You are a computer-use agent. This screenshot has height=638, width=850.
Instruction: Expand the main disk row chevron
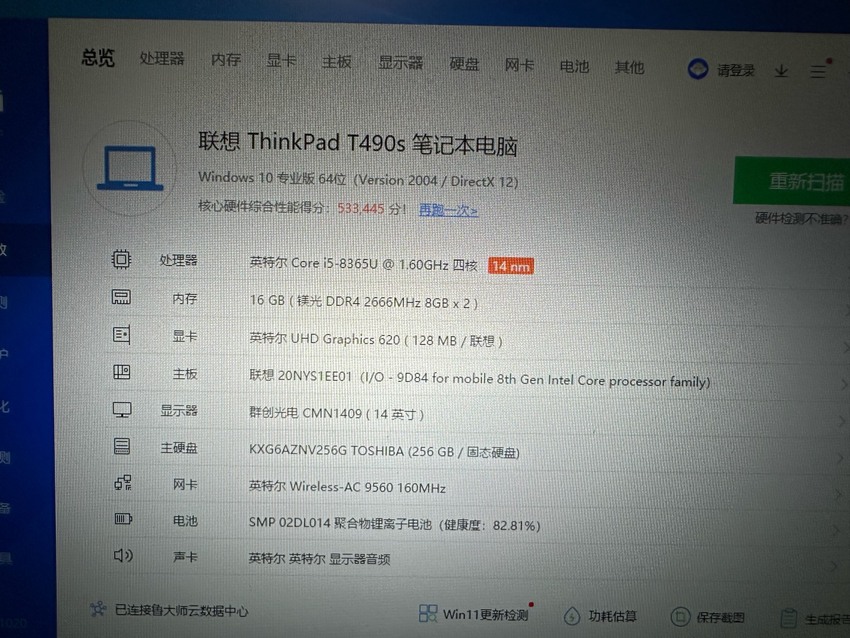pyautogui.click(x=840, y=458)
